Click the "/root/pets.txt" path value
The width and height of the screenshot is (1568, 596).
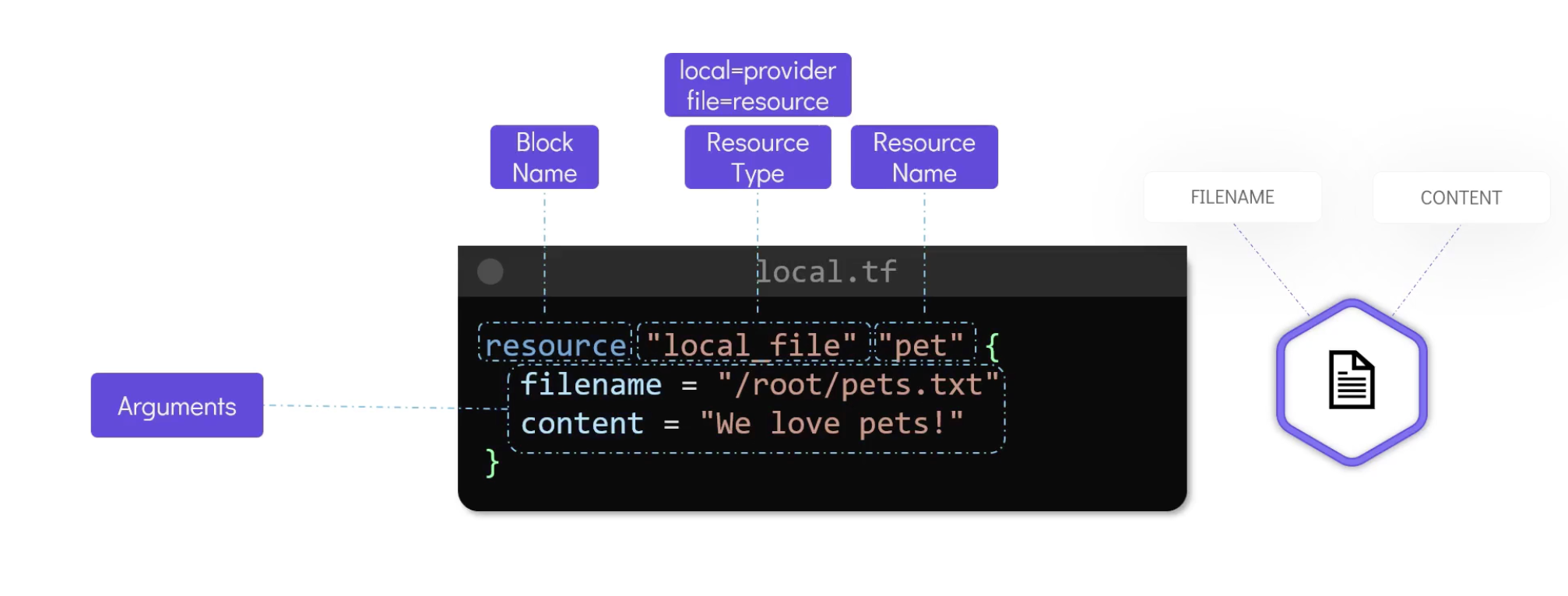coord(858,384)
